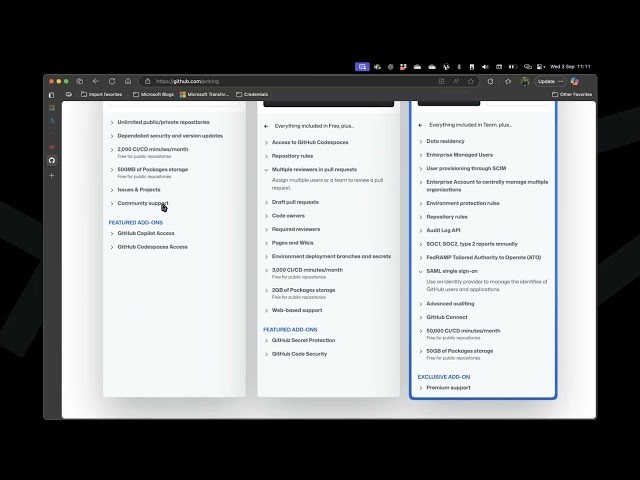
Task: Open macOS volume icon in menu bar
Action: (485, 67)
